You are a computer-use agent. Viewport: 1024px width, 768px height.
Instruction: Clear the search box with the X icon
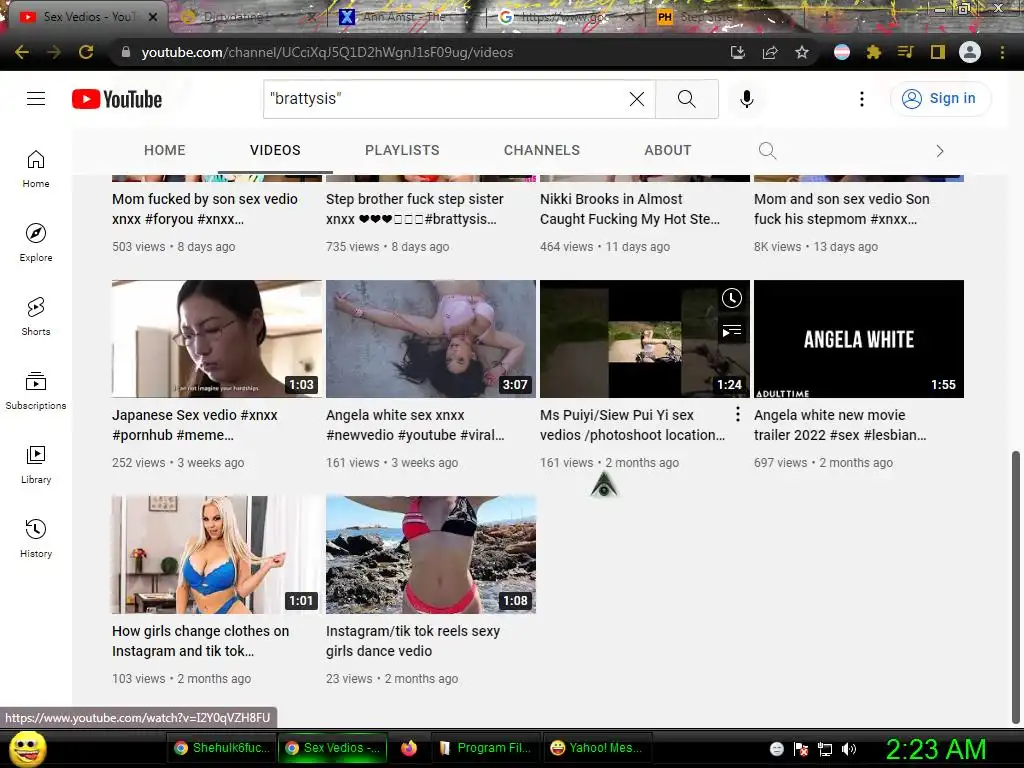pyautogui.click(x=637, y=99)
